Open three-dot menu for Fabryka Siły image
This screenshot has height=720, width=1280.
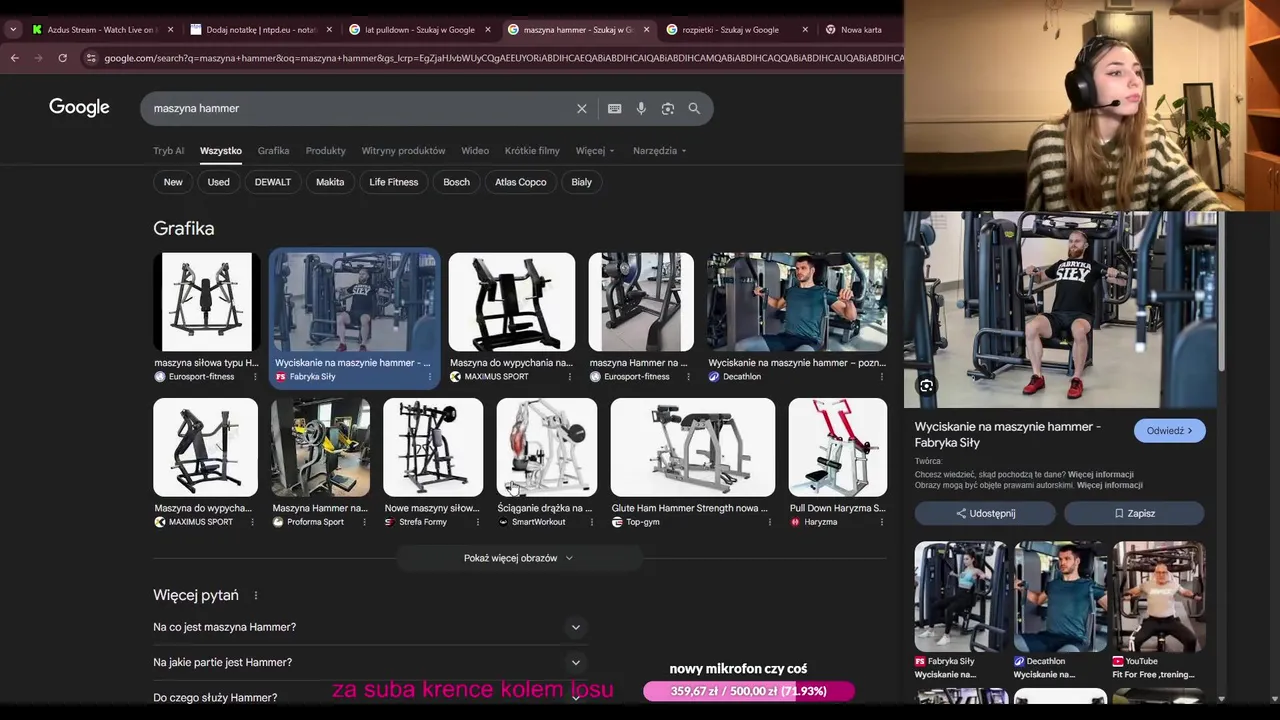[x=430, y=377]
